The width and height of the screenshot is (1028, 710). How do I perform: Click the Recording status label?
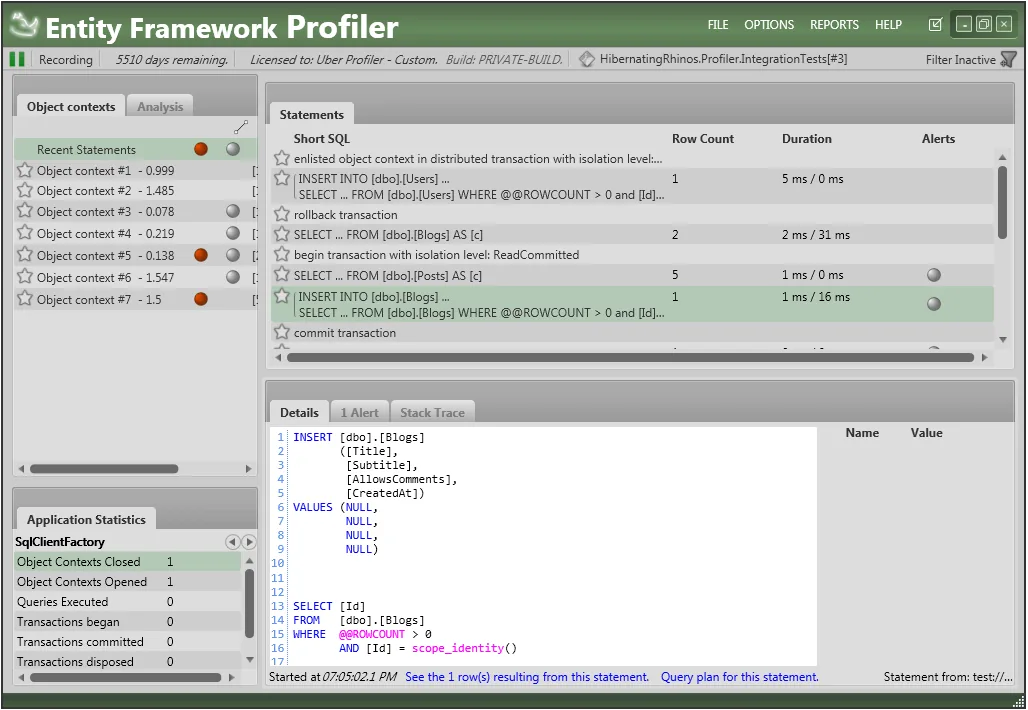point(66,59)
